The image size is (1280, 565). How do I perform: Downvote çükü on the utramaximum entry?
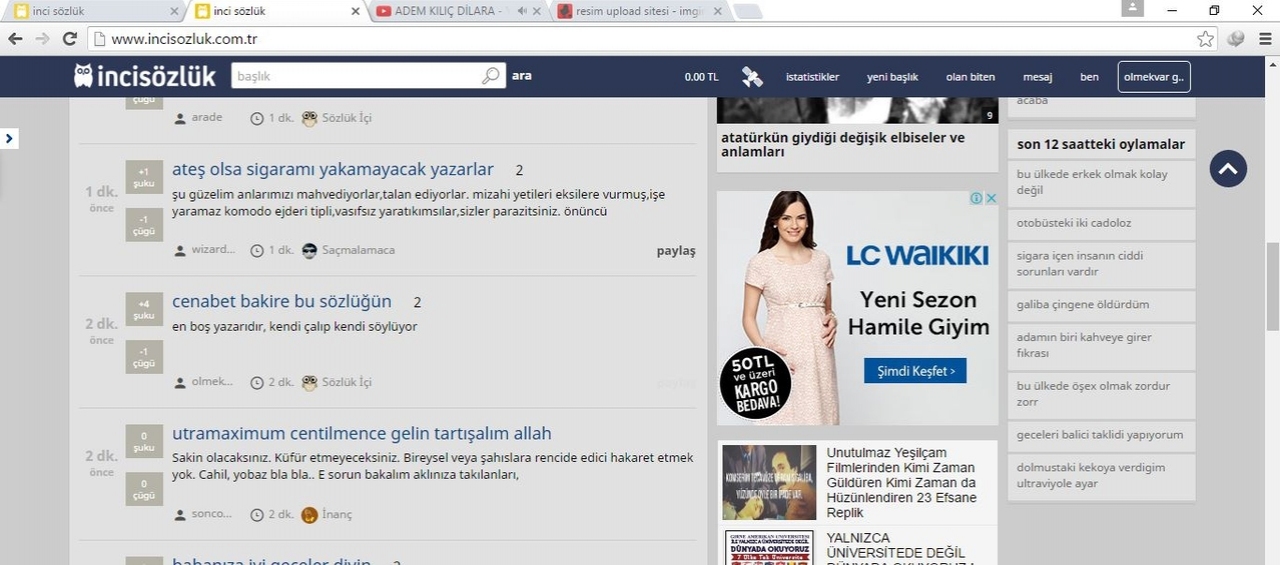144,489
